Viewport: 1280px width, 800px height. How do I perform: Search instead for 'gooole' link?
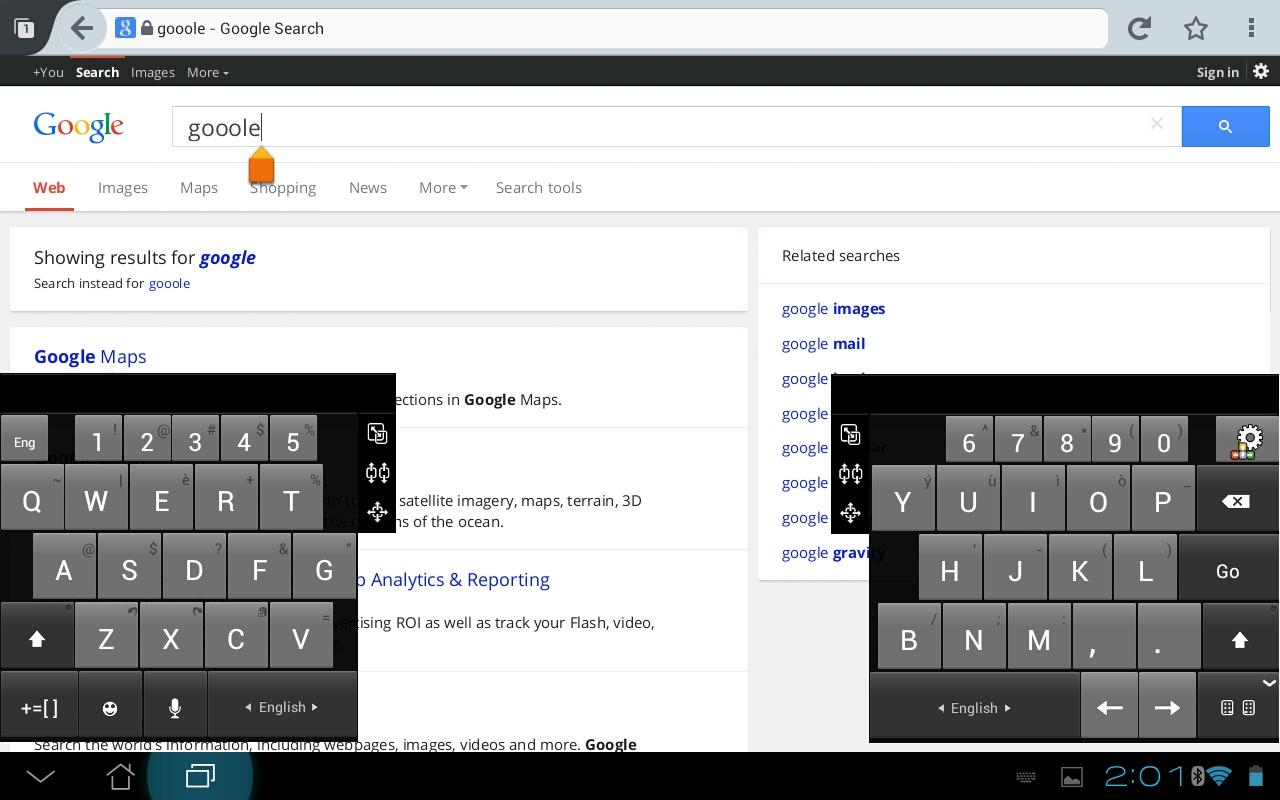pyautogui.click(x=169, y=283)
